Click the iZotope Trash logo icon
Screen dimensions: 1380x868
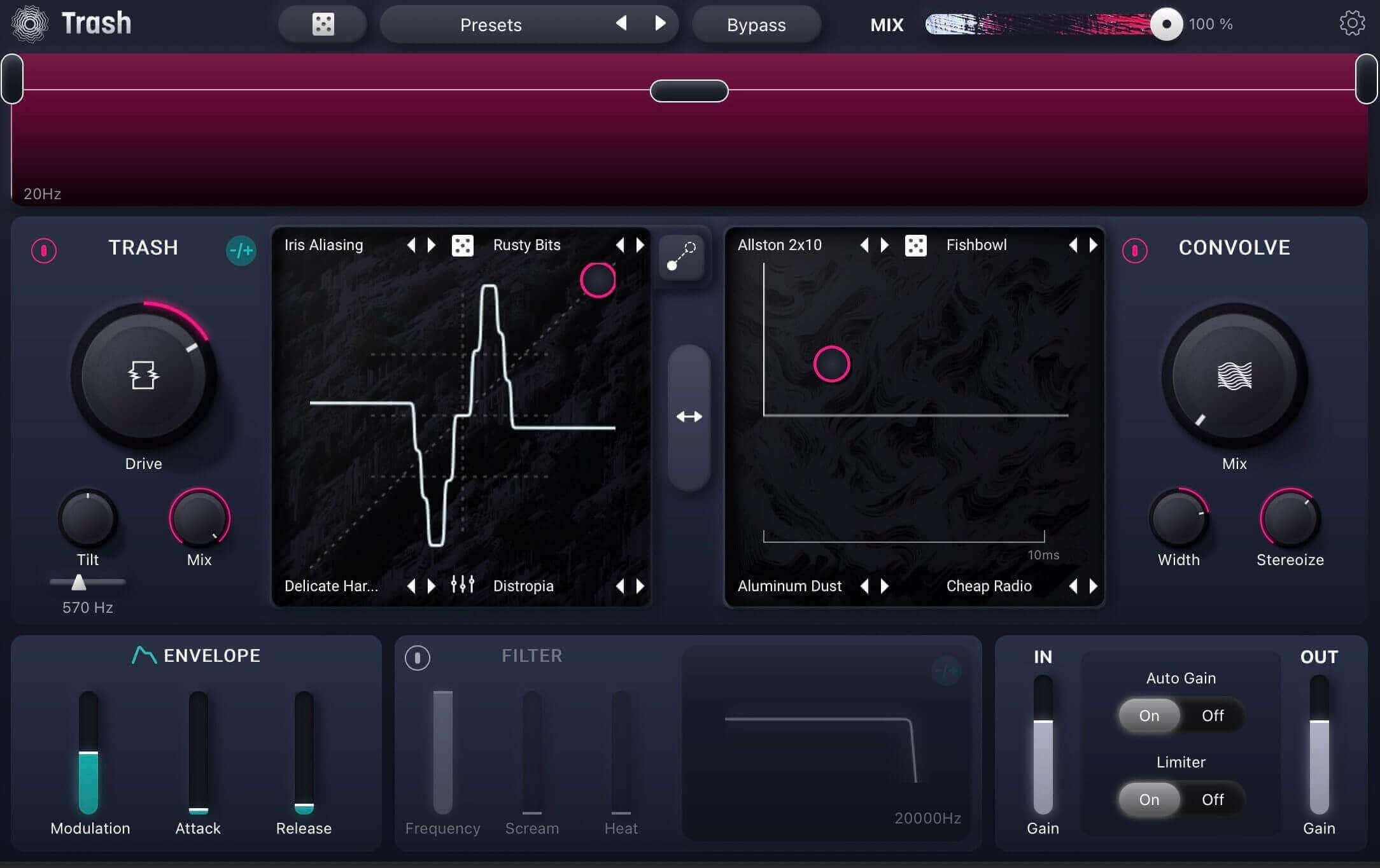[x=29, y=24]
